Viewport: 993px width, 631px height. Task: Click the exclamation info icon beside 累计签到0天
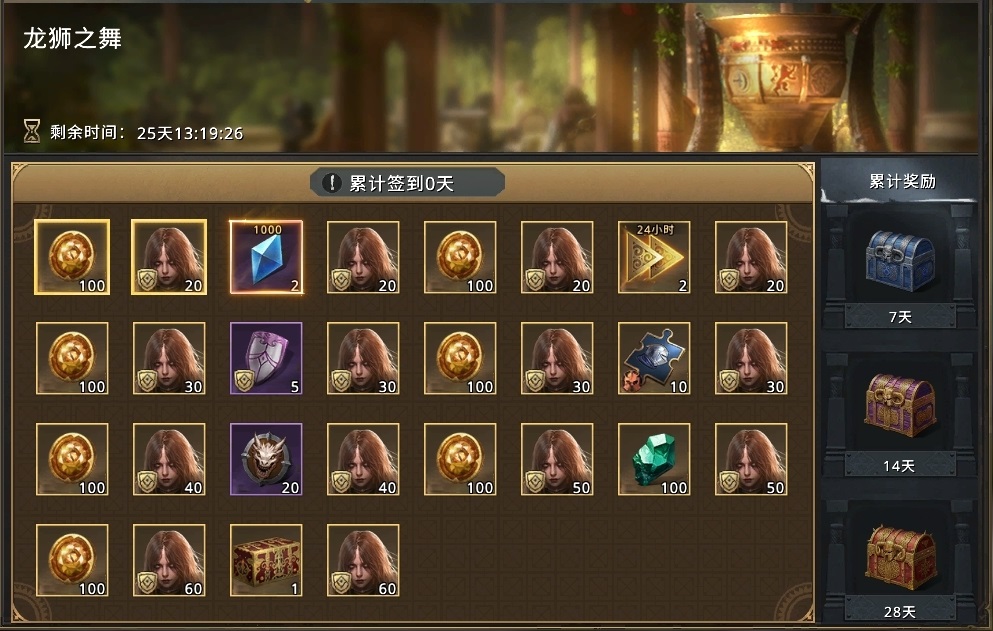click(x=331, y=183)
